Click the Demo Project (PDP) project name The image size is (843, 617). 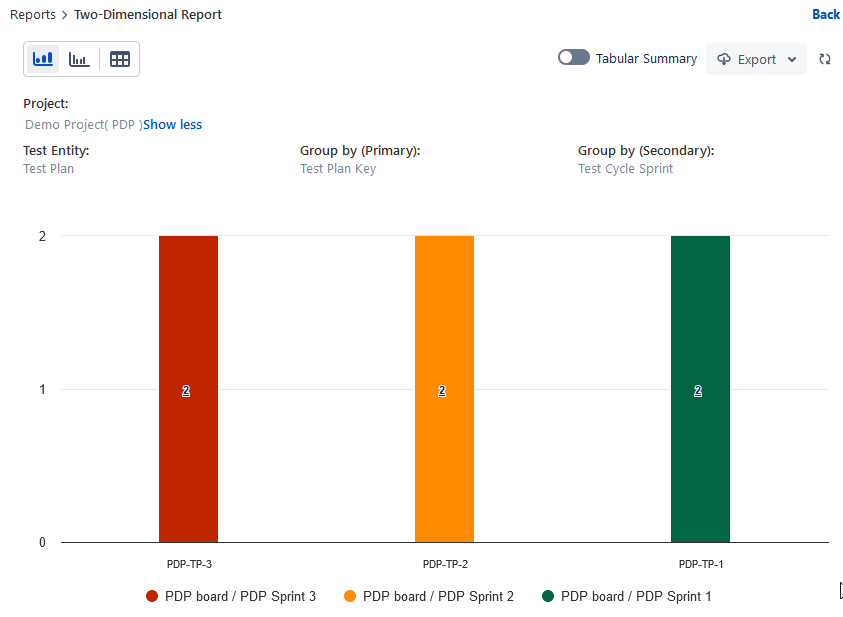tap(83, 125)
